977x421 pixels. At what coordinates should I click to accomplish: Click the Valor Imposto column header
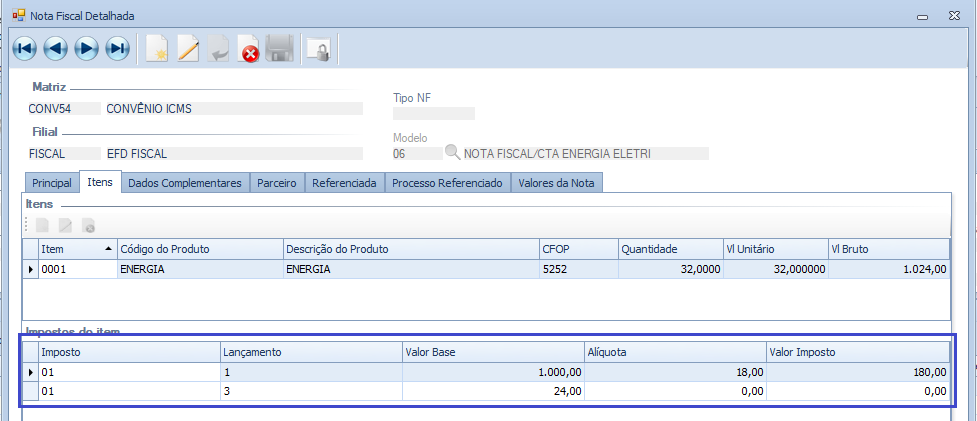[x=858, y=352]
